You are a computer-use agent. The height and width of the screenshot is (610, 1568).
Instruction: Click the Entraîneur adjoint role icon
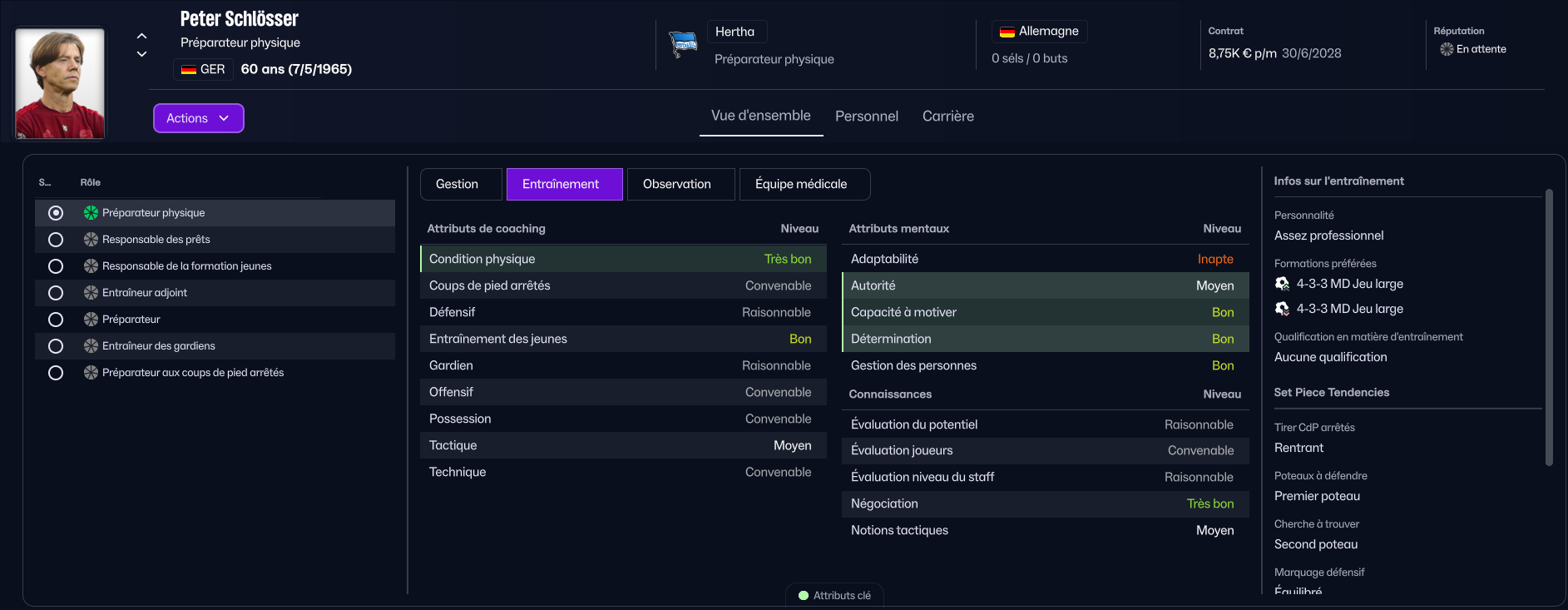click(x=91, y=293)
